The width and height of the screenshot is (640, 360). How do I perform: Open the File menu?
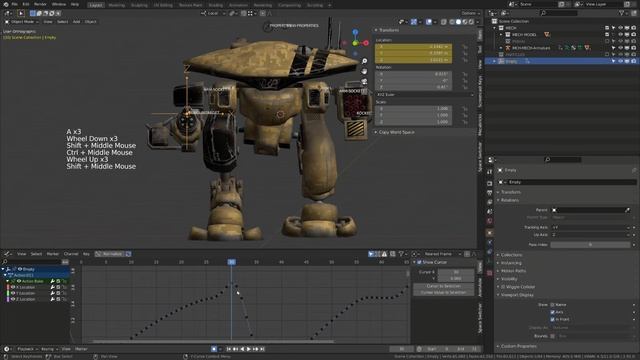coord(15,4)
